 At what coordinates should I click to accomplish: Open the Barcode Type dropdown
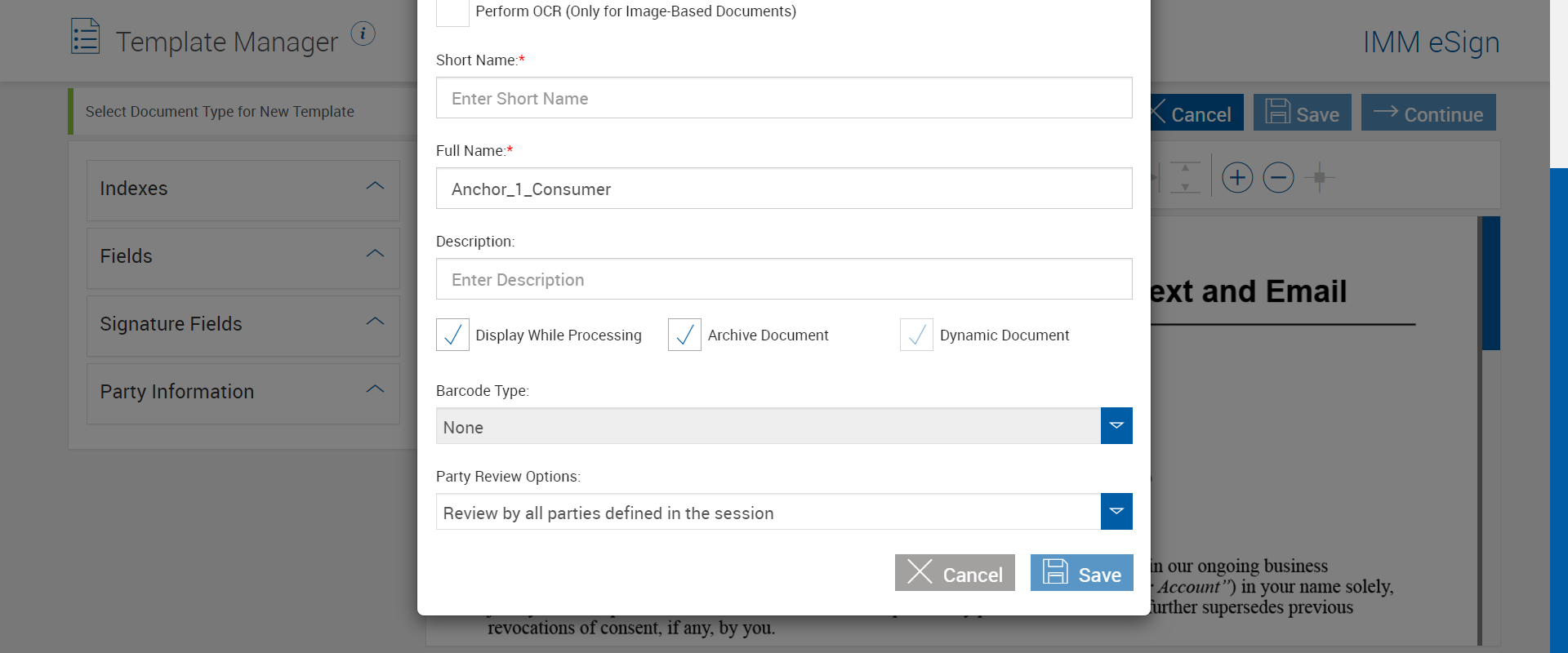click(x=1116, y=426)
